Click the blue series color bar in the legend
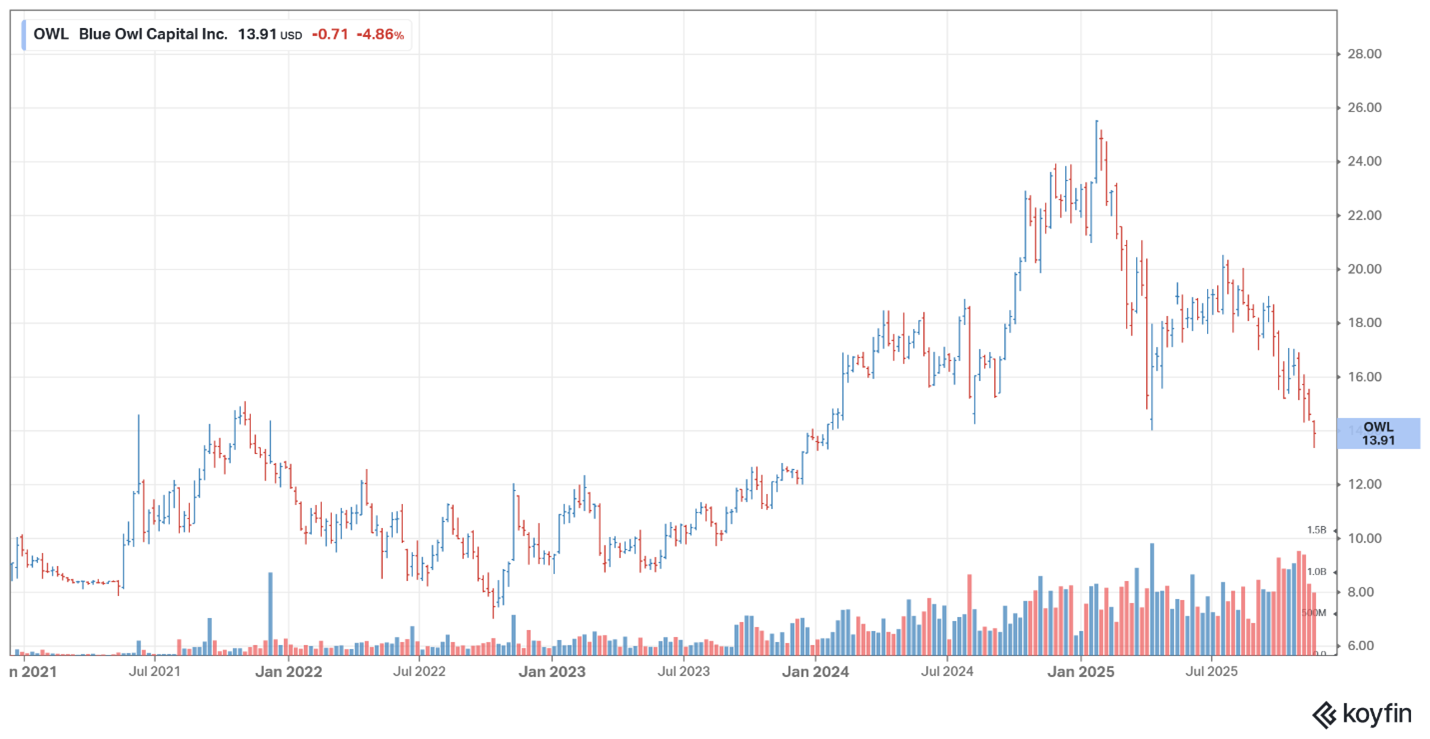This screenshot has height=739, width=1430. (24, 34)
